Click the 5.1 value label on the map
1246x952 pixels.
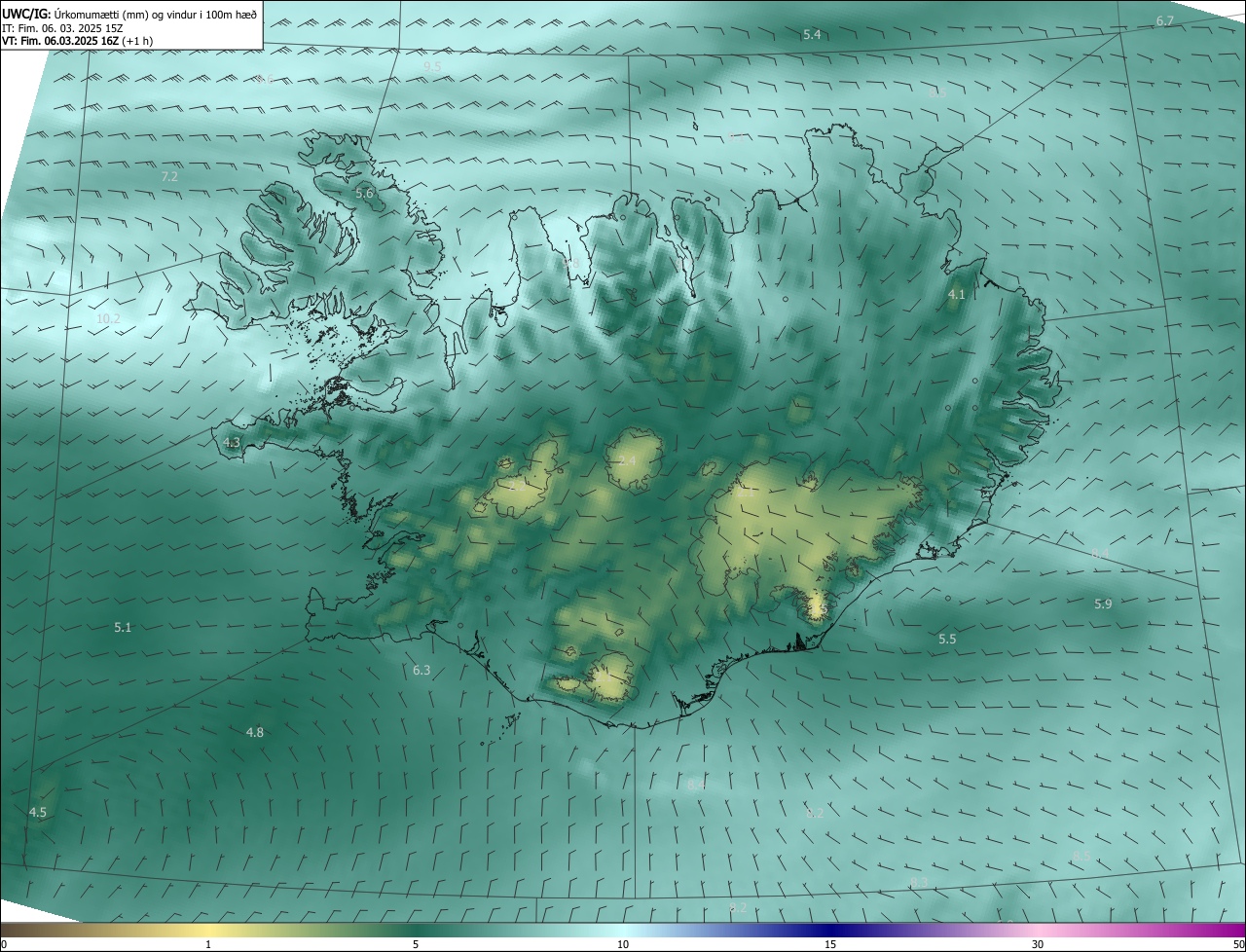(123, 628)
